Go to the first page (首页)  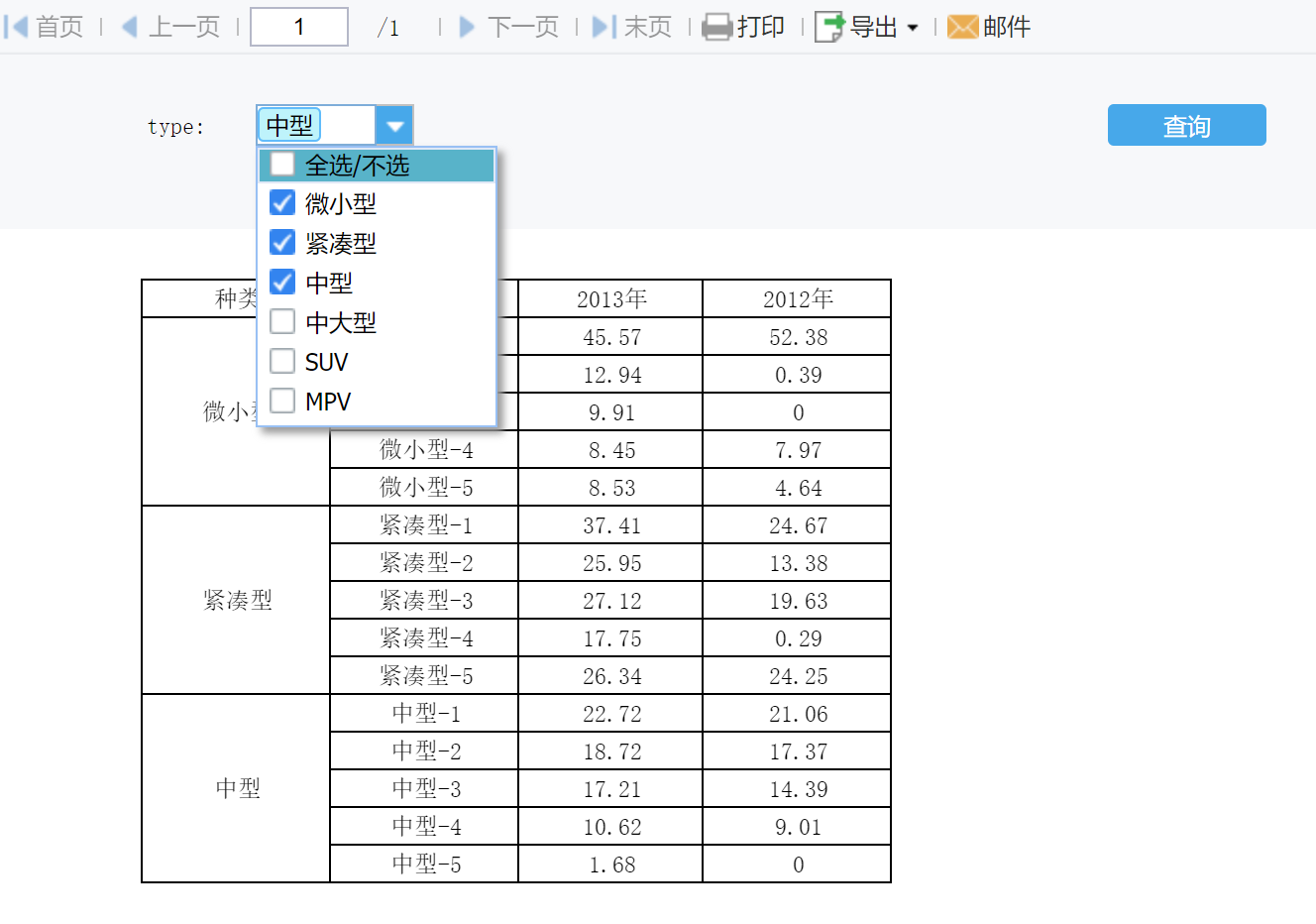(x=44, y=27)
